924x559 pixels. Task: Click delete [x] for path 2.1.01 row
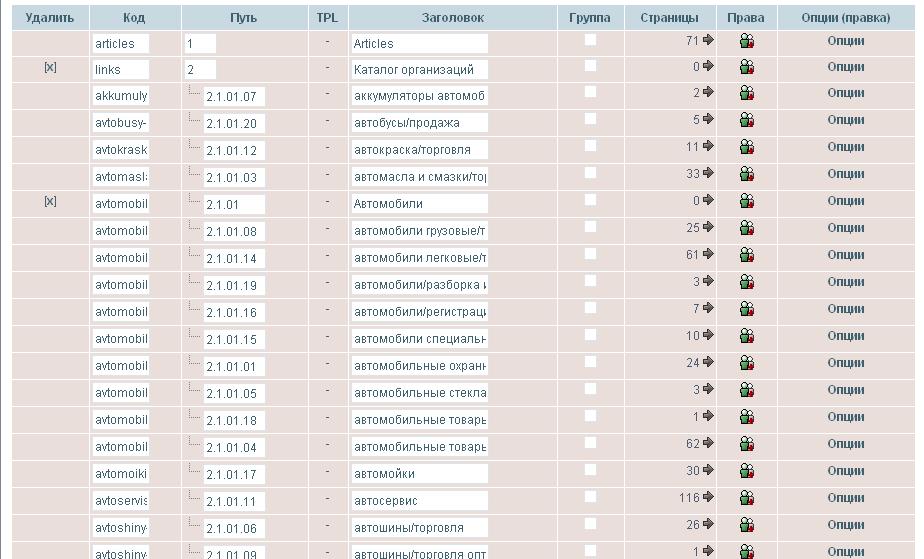50,202
